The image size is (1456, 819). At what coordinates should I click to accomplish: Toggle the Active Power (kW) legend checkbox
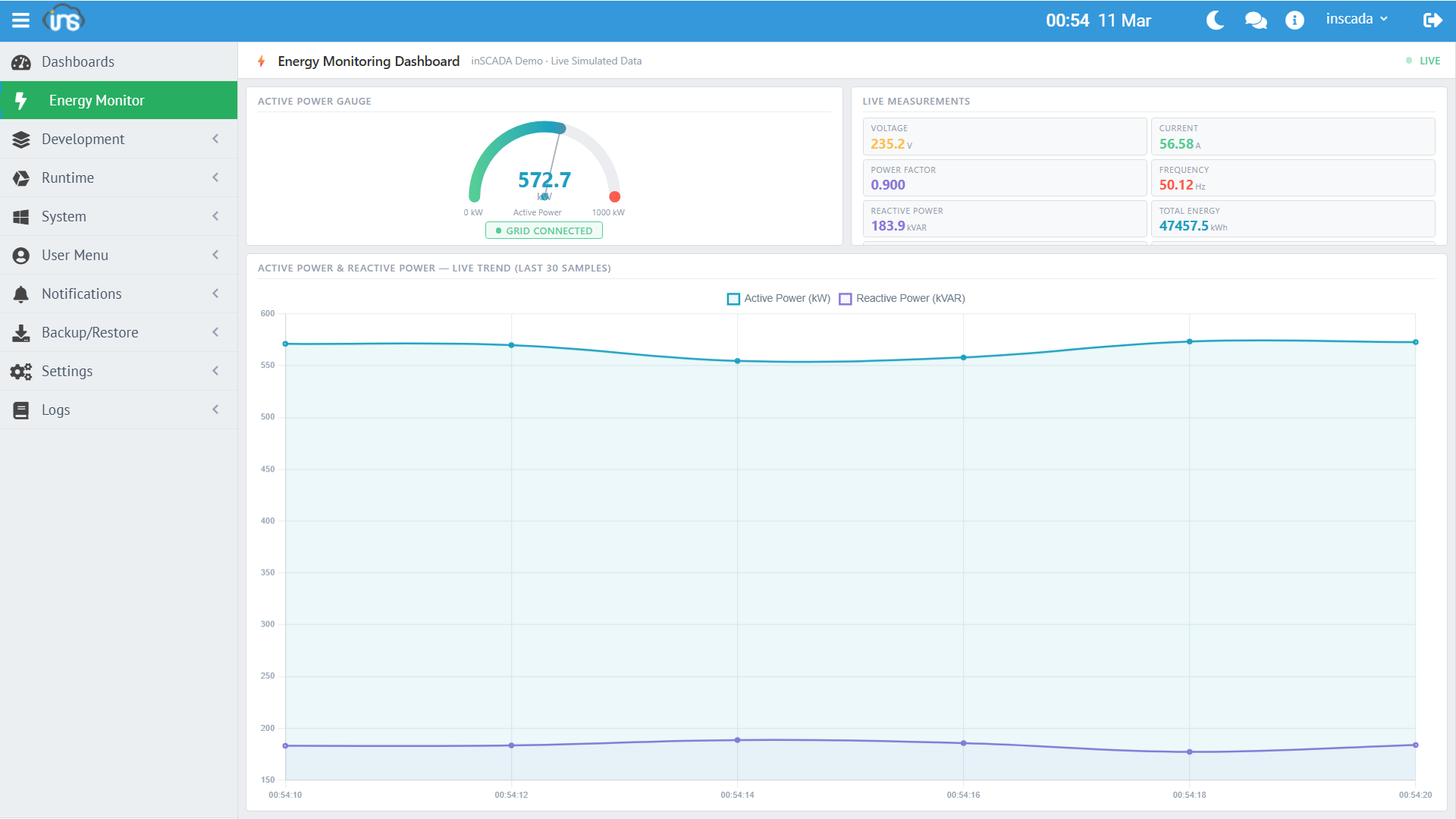click(x=733, y=299)
